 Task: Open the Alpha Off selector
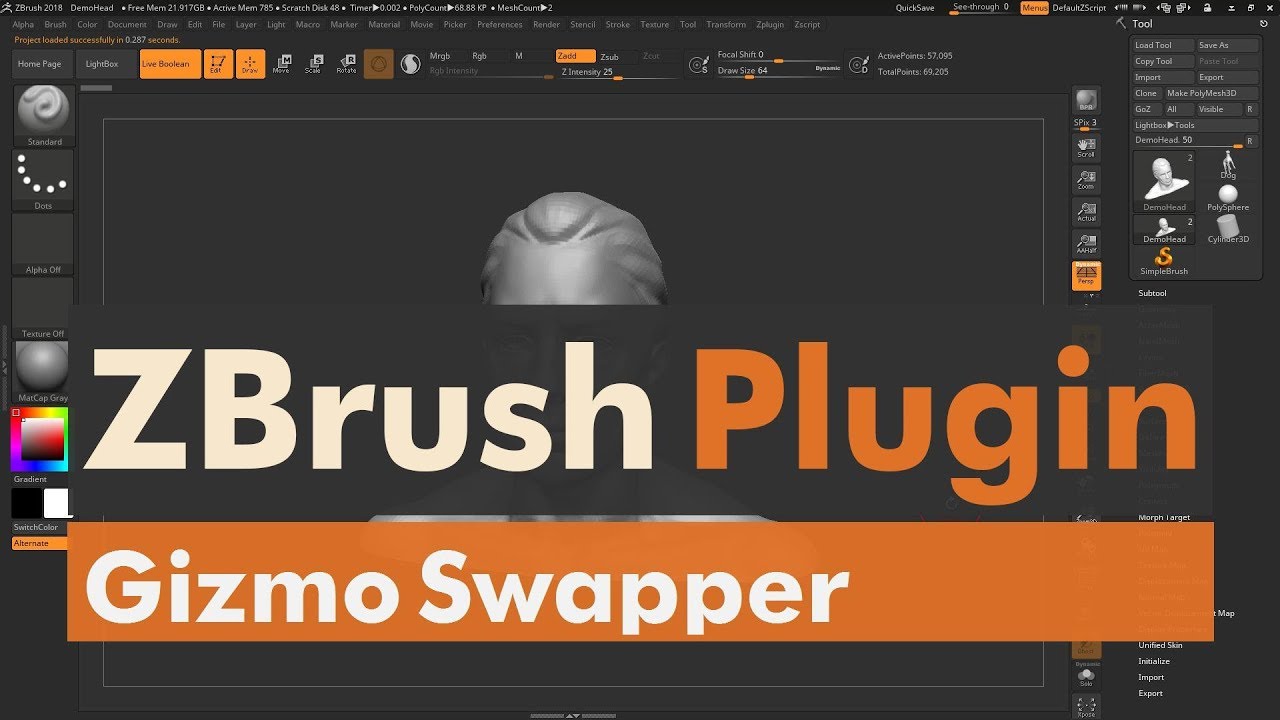pos(44,244)
